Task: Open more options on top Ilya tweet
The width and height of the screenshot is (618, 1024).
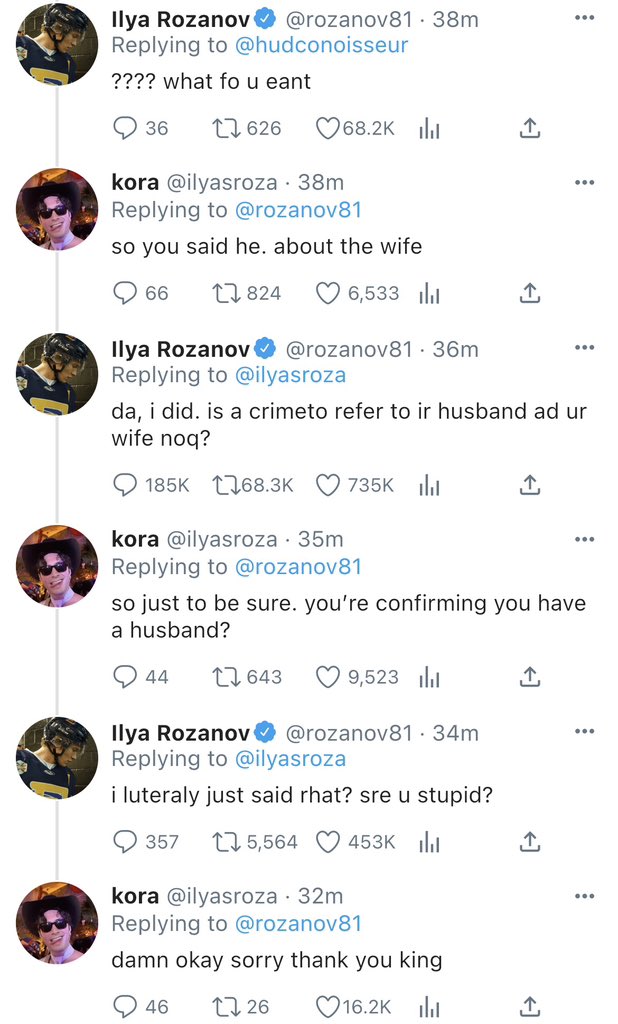Action: (x=584, y=18)
